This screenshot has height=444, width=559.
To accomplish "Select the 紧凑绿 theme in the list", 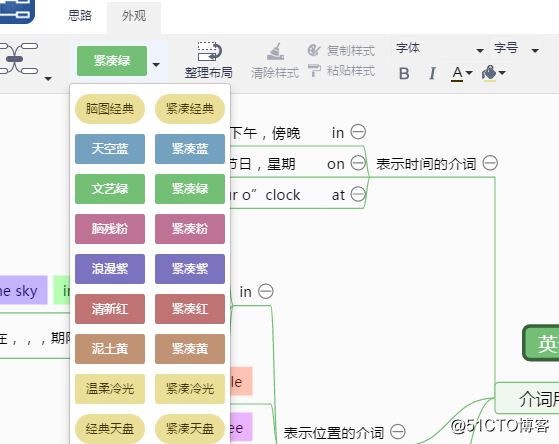I will (190, 189).
